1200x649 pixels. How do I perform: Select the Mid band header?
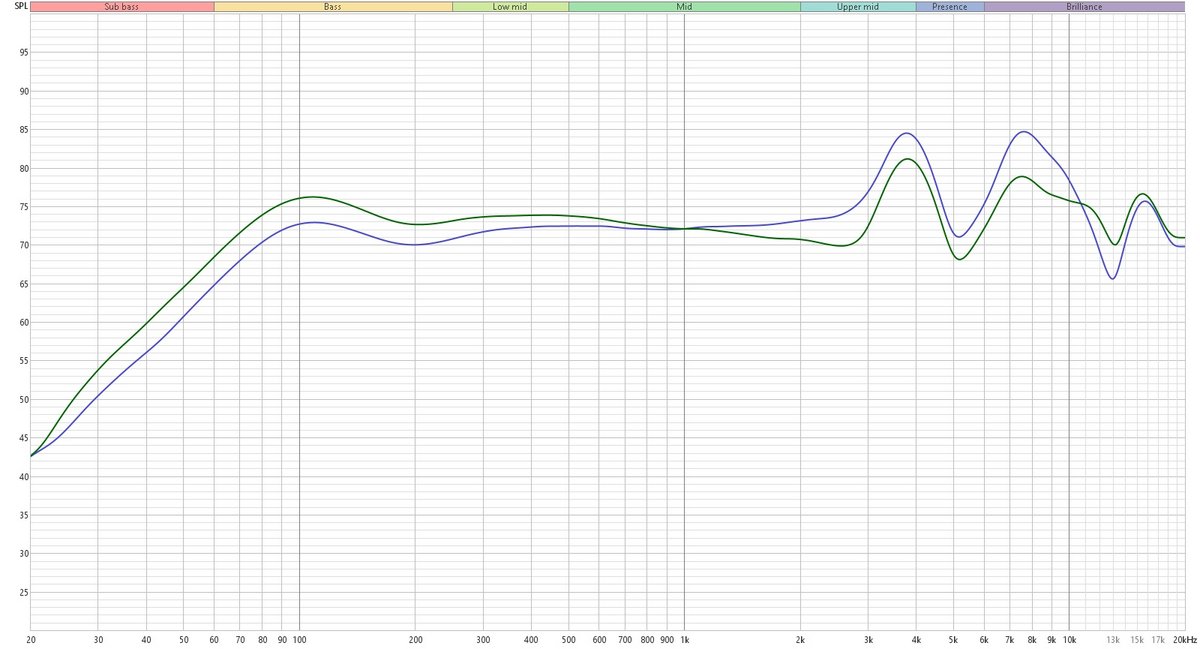[x=684, y=7]
